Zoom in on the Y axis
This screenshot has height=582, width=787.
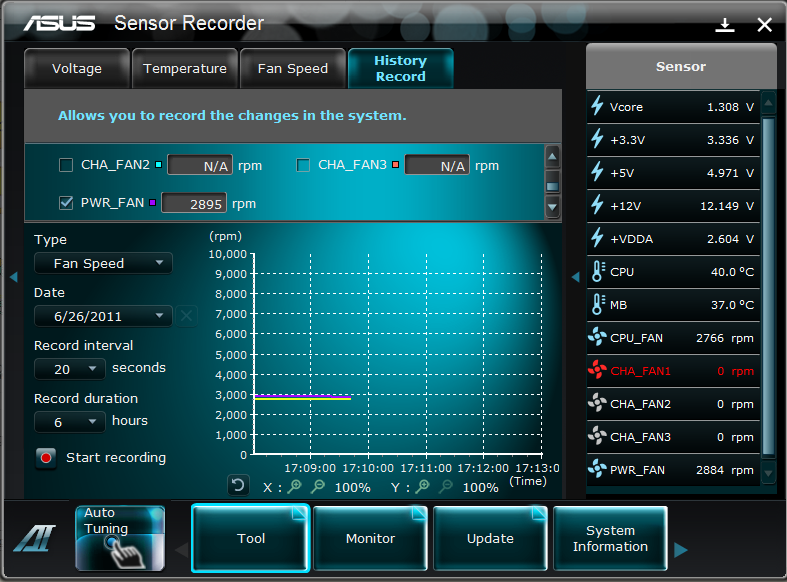(423, 487)
